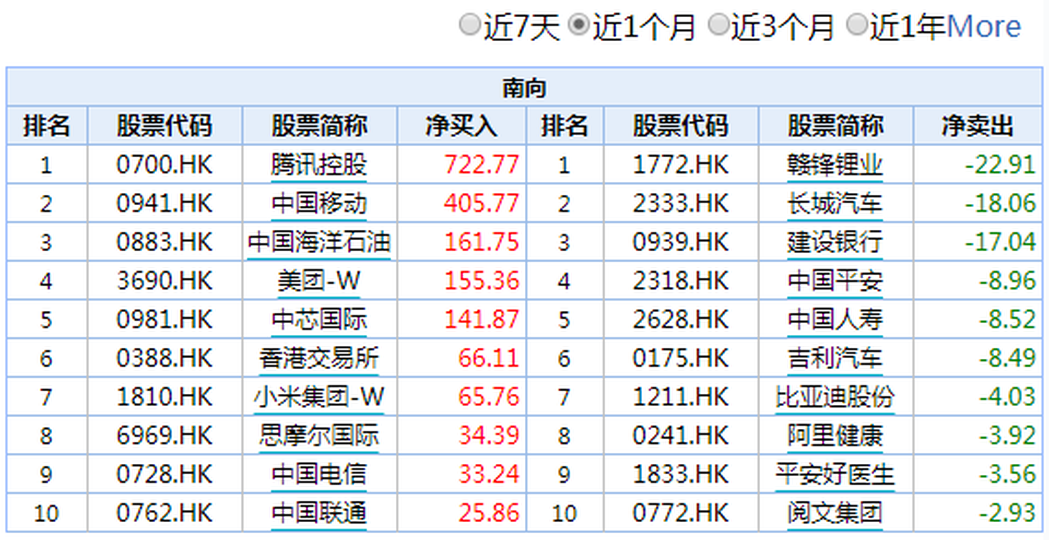Click the 长城汽车 stock name
The image size is (1049, 540).
[835, 203]
